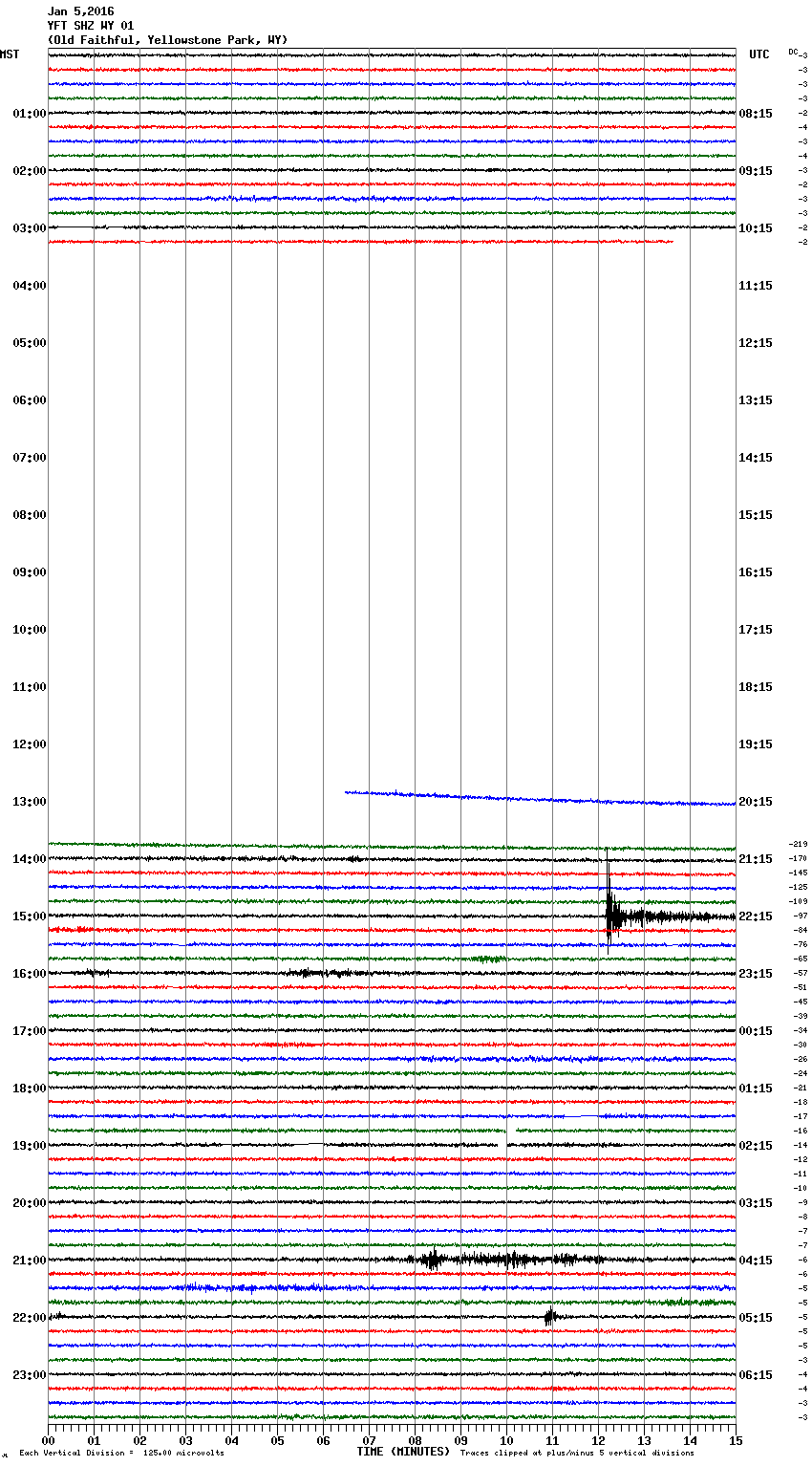The image size is (812, 1466).
Task: Click minute 00 tick label on x-axis
Action: pyautogui.click(x=48, y=1440)
